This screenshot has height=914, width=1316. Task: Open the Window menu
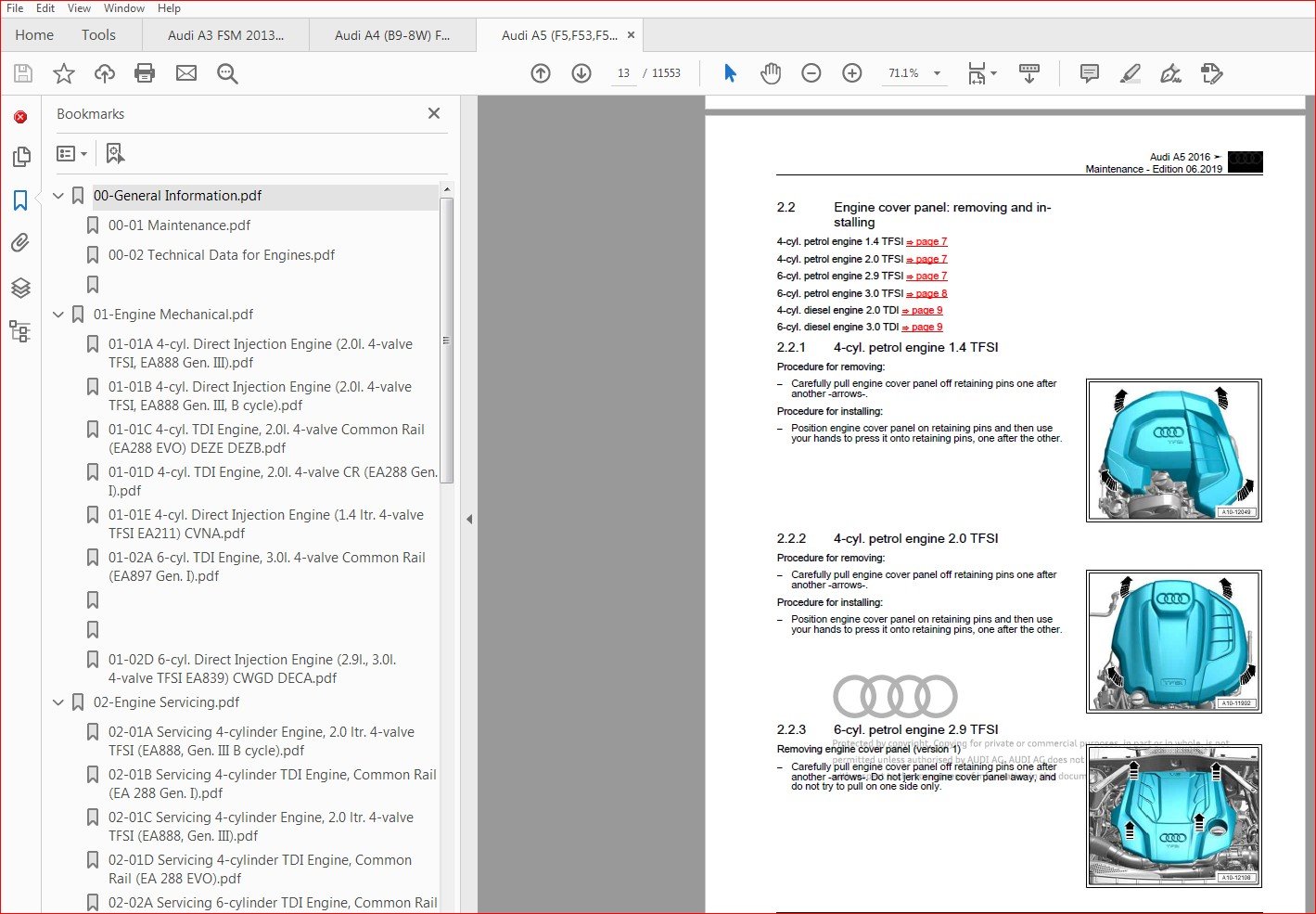tap(124, 8)
